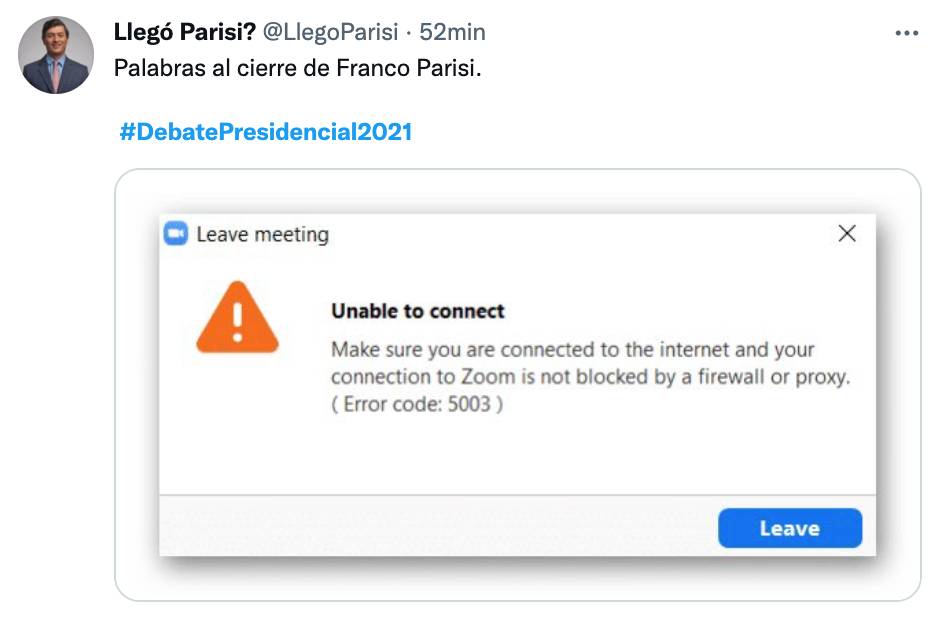Screen dimensions: 942x622
Task: Open the tweet's more options ellipsis menu
Action: pos(906,33)
